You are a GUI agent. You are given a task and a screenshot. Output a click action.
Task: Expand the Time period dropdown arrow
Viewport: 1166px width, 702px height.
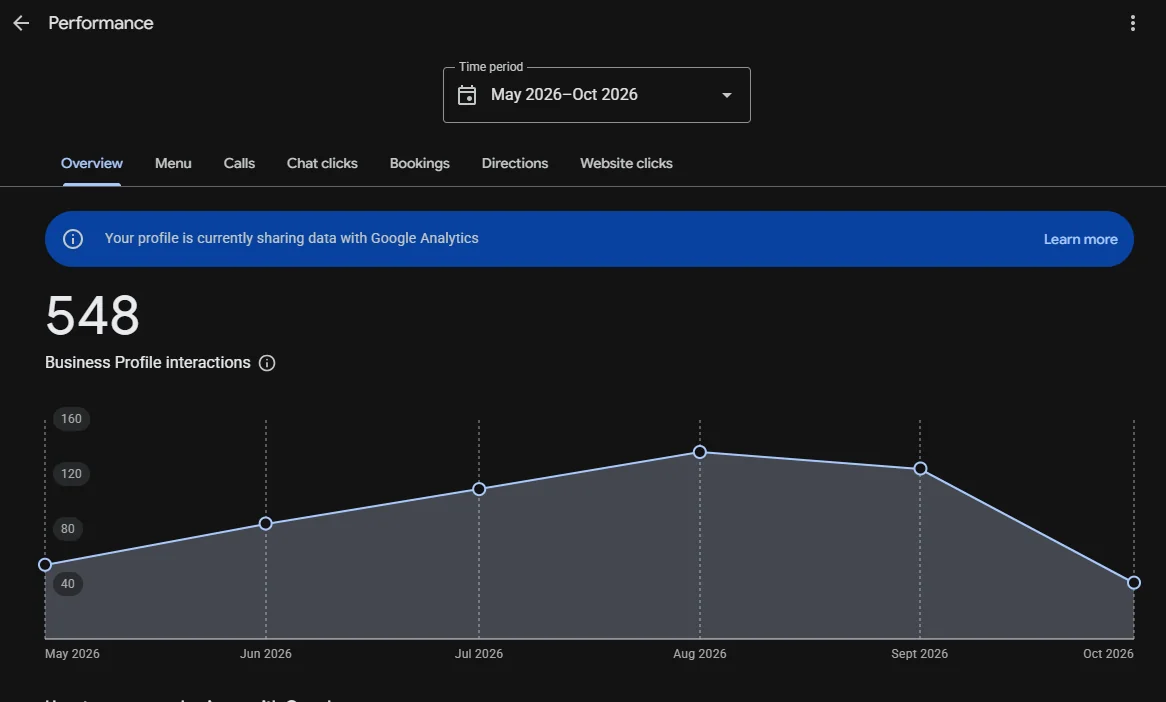tap(727, 95)
